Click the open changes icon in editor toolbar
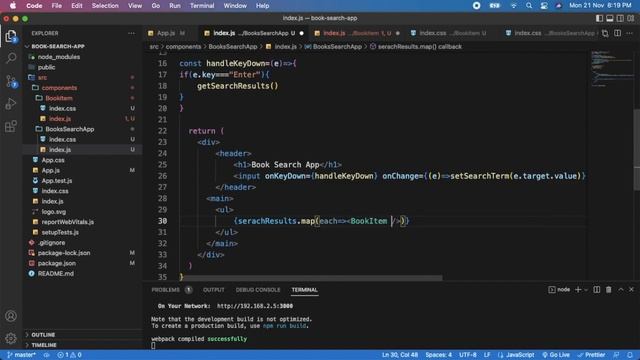The width and height of the screenshot is (640, 360). pyautogui.click(x=605, y=33)
